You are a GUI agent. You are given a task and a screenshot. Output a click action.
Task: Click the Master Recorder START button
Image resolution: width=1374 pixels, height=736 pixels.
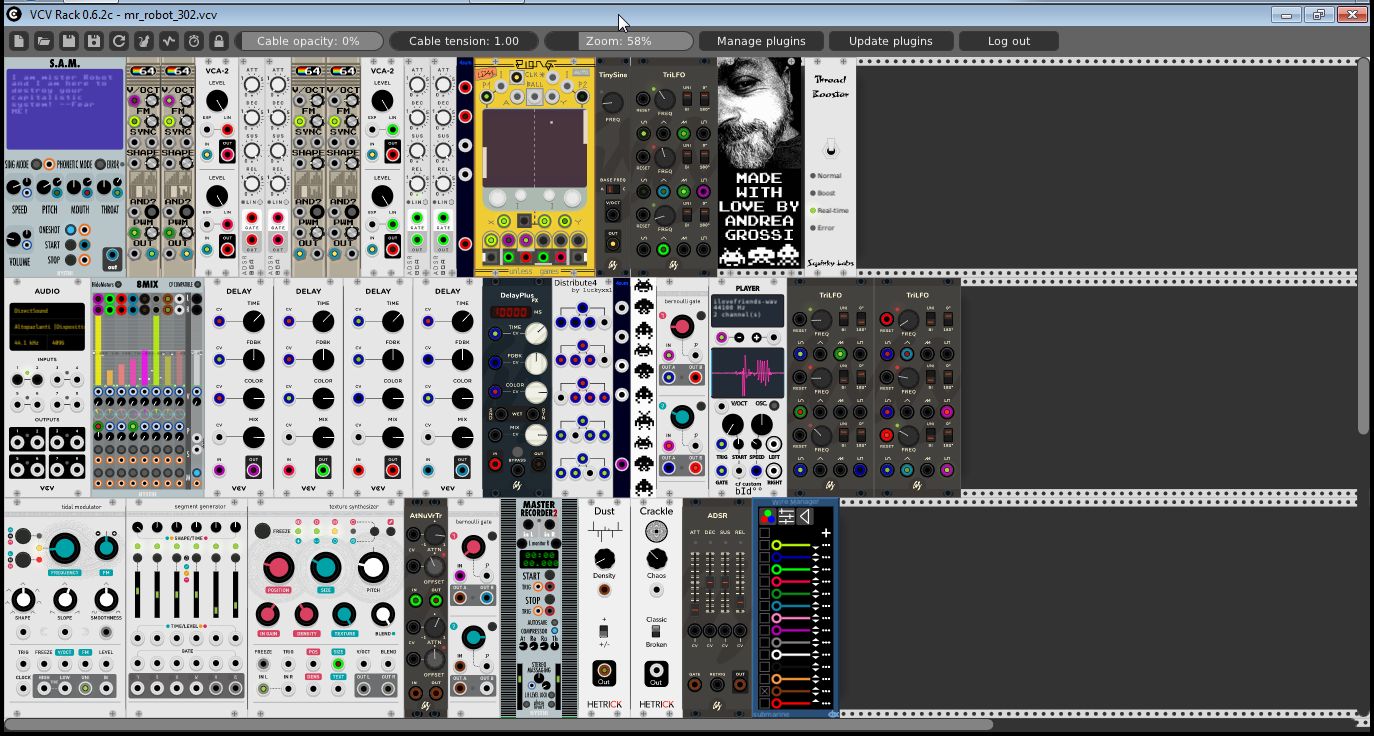pos(550,577)
